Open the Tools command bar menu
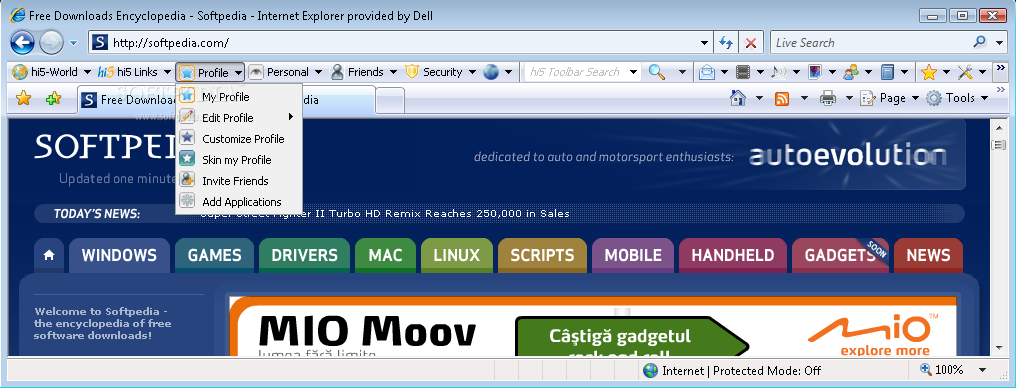1016x388 pixels. click(x=957, y=98)
